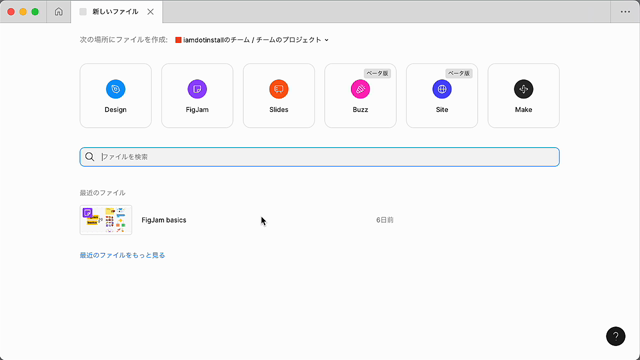Create a new Site file

click(x=442, y=96)
